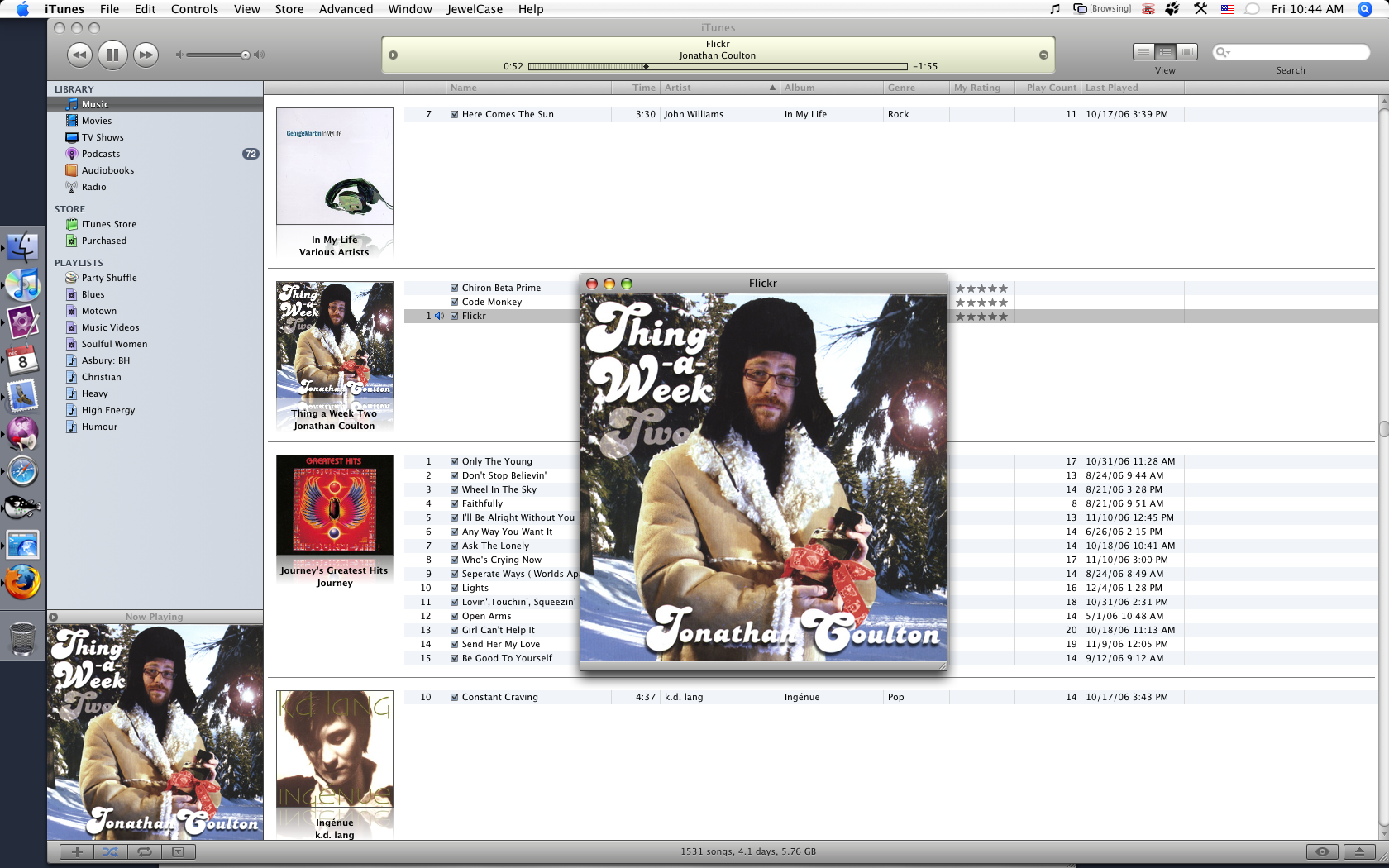Toggle shuffle button at bottom
The height and width of the screenshot is (868, 1389).
[111, 851]
